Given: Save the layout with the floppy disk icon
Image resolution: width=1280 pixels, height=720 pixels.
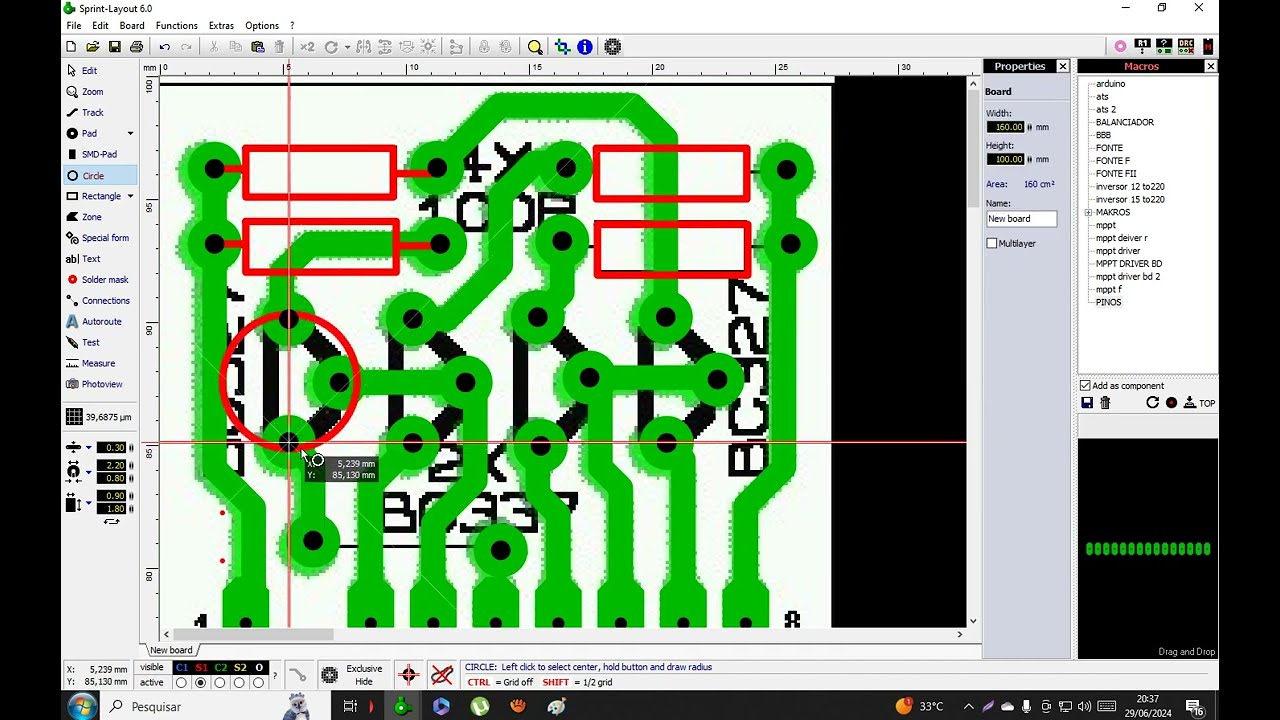Looking at the screenshot, I should coord(115,46).
